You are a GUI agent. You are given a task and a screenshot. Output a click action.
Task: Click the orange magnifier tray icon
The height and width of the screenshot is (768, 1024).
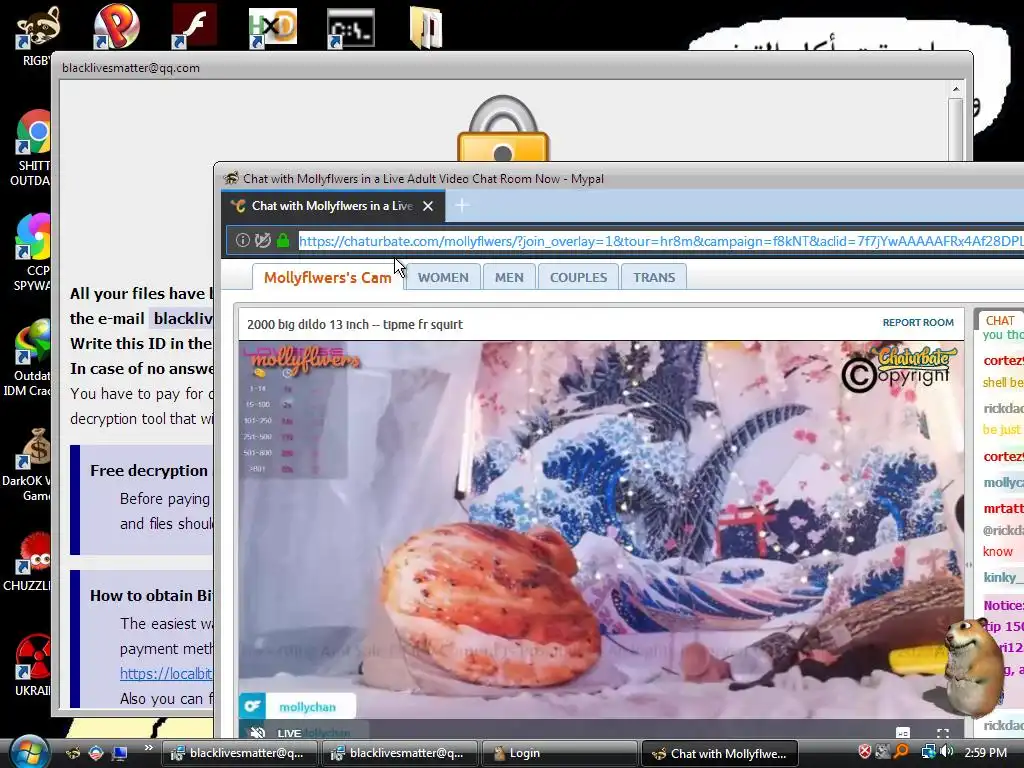901,752
